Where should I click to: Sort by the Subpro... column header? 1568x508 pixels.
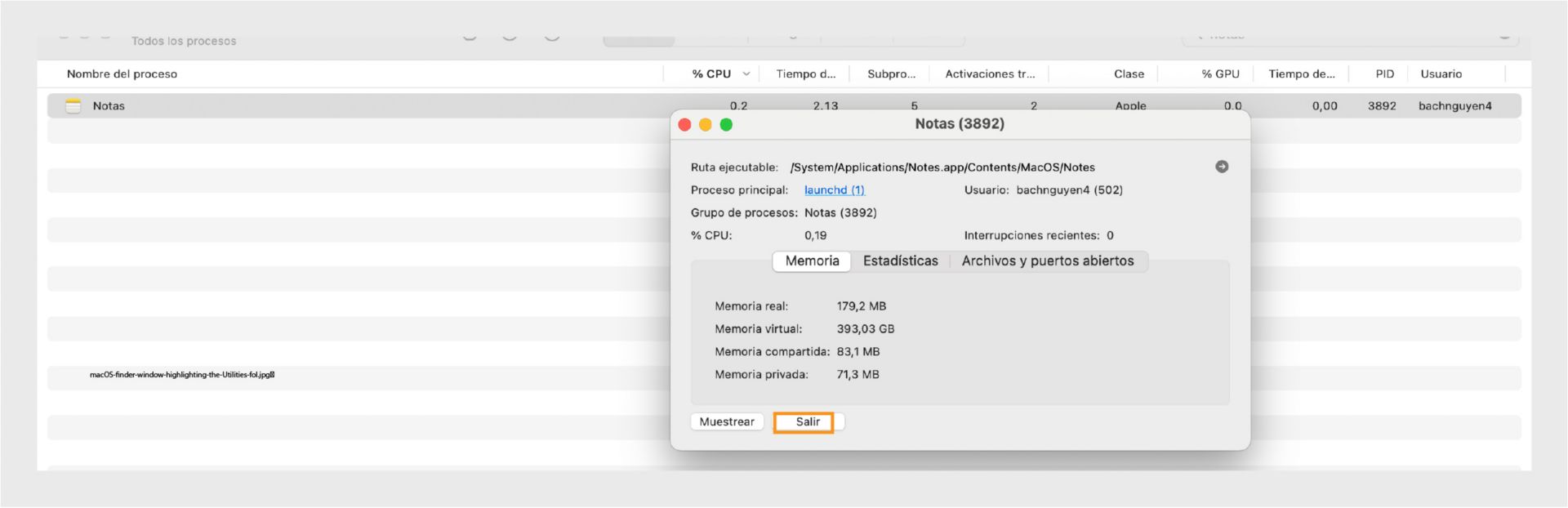(891, 74)
